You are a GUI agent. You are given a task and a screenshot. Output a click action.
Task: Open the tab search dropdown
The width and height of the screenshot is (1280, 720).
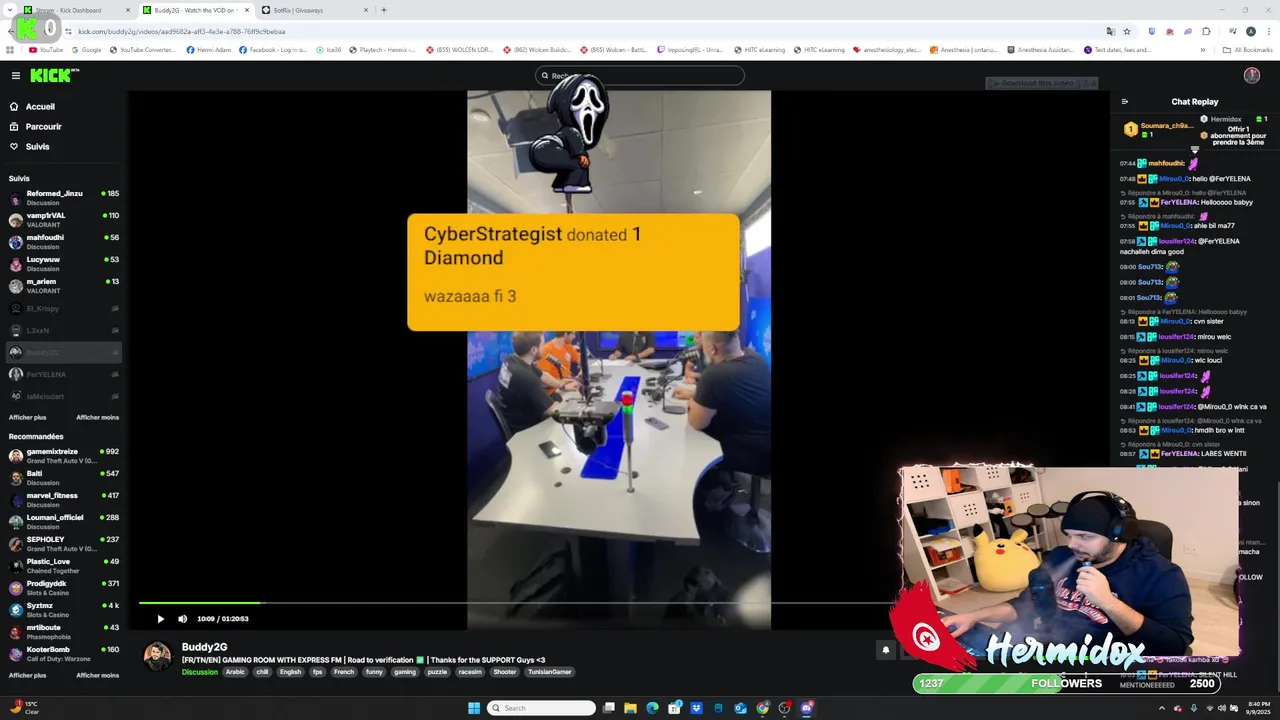pos(10,10)
